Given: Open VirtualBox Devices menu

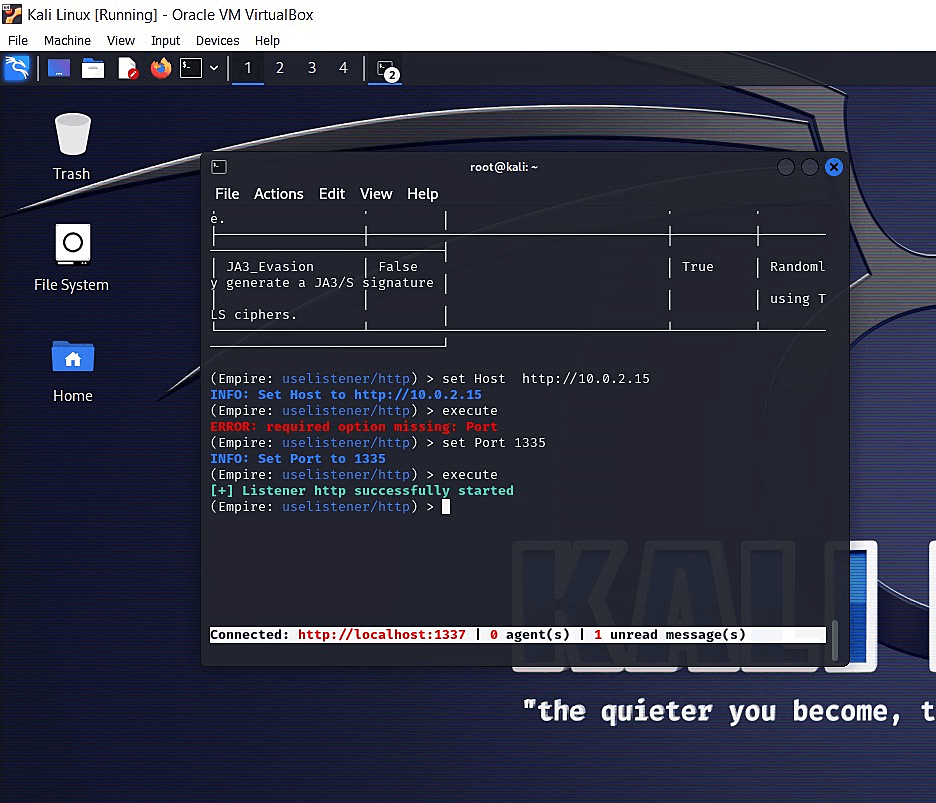Looking at the screenshot, I should 217,41.
